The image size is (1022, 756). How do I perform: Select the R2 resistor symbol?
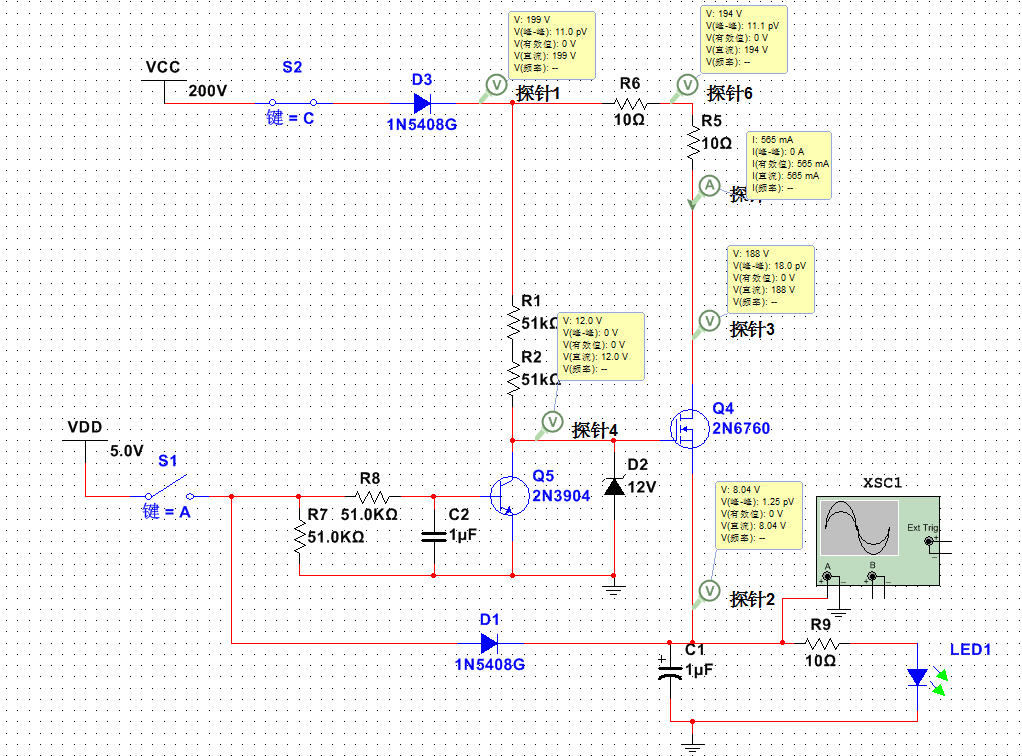pyautogui.click(x=513, y=379)
